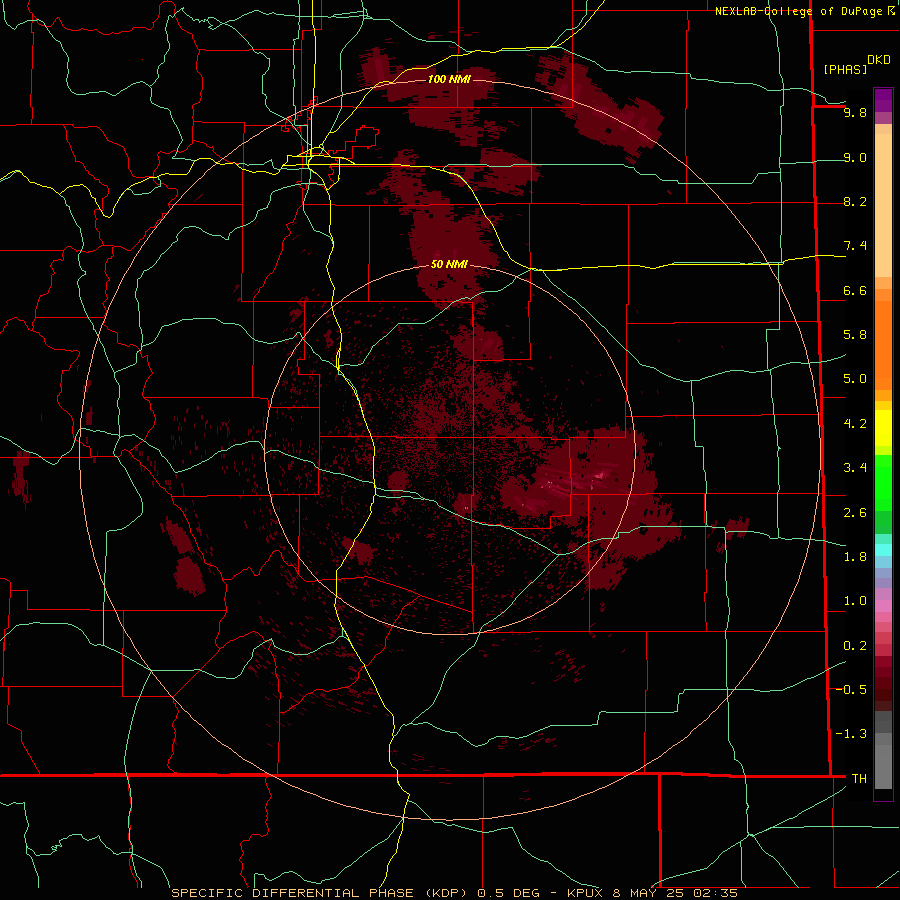Click the dark orange segment of color bar
Image resolution: width=900 pixels, height=900 pixels.
[x=883, y=344]
